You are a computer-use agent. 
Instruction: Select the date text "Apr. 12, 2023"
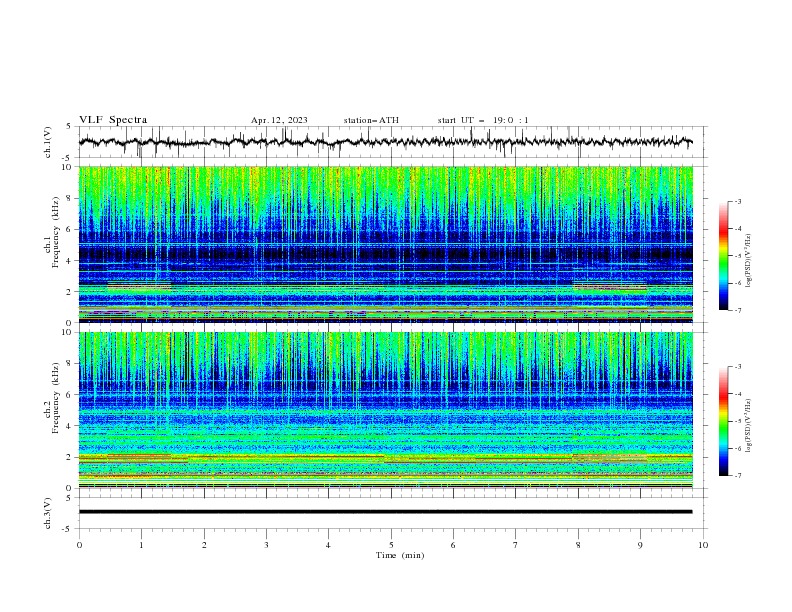tap(279, 120)
